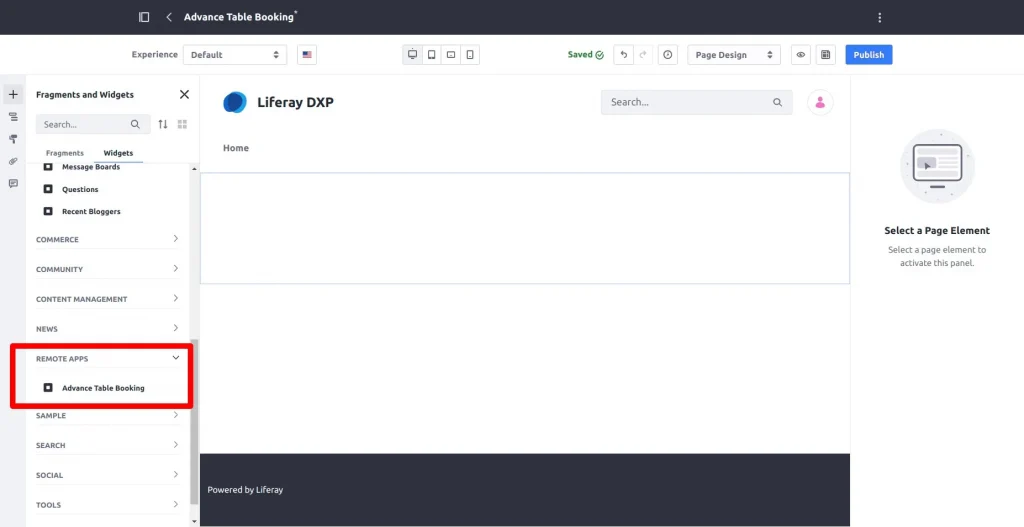Expand the News widget category
The height and width of the screenshot is (527, 1024).
tap(107, 328)
